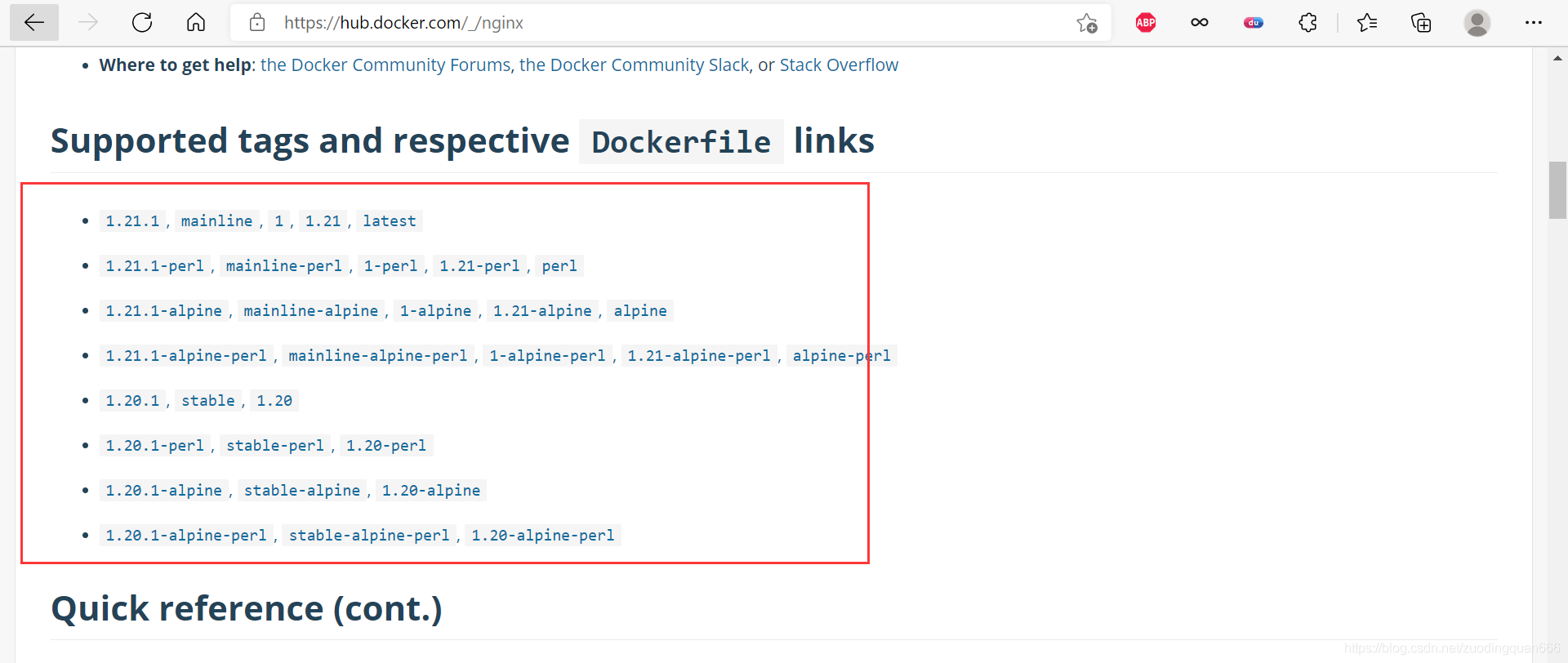Open the 1.21.1-perl tag link
The height and width of the screenshot is (663, 1568).
tap(154, 266)
